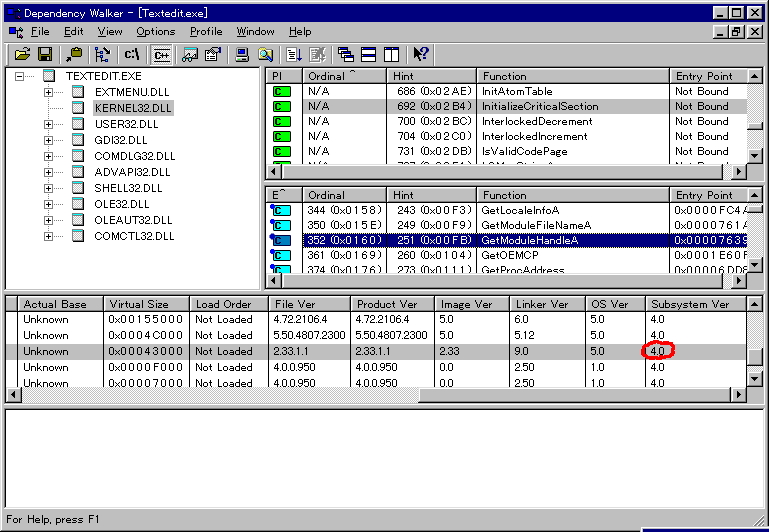The width and height of the screenshot is (769, 532).
Task: Click the document icon left of File menu
Action: coord(16,32)
